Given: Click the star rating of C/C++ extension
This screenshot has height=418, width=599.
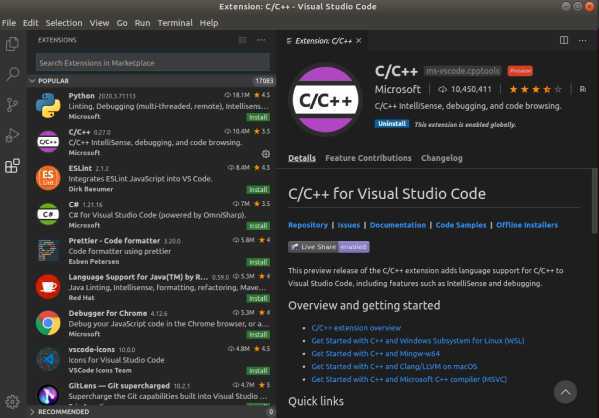Looking at the screenshot, I should point(535,89).
